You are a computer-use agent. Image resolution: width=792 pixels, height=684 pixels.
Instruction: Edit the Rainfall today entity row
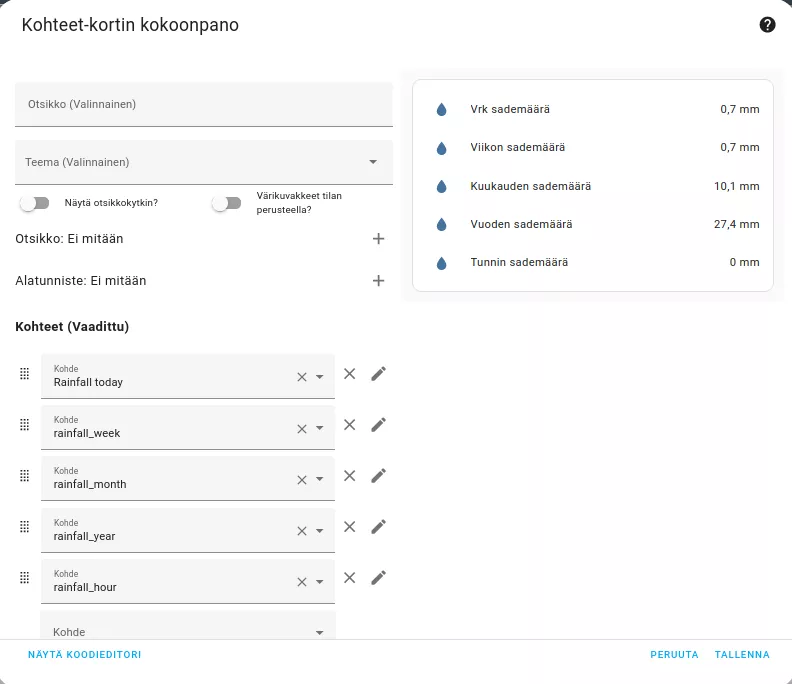(378, 374)
